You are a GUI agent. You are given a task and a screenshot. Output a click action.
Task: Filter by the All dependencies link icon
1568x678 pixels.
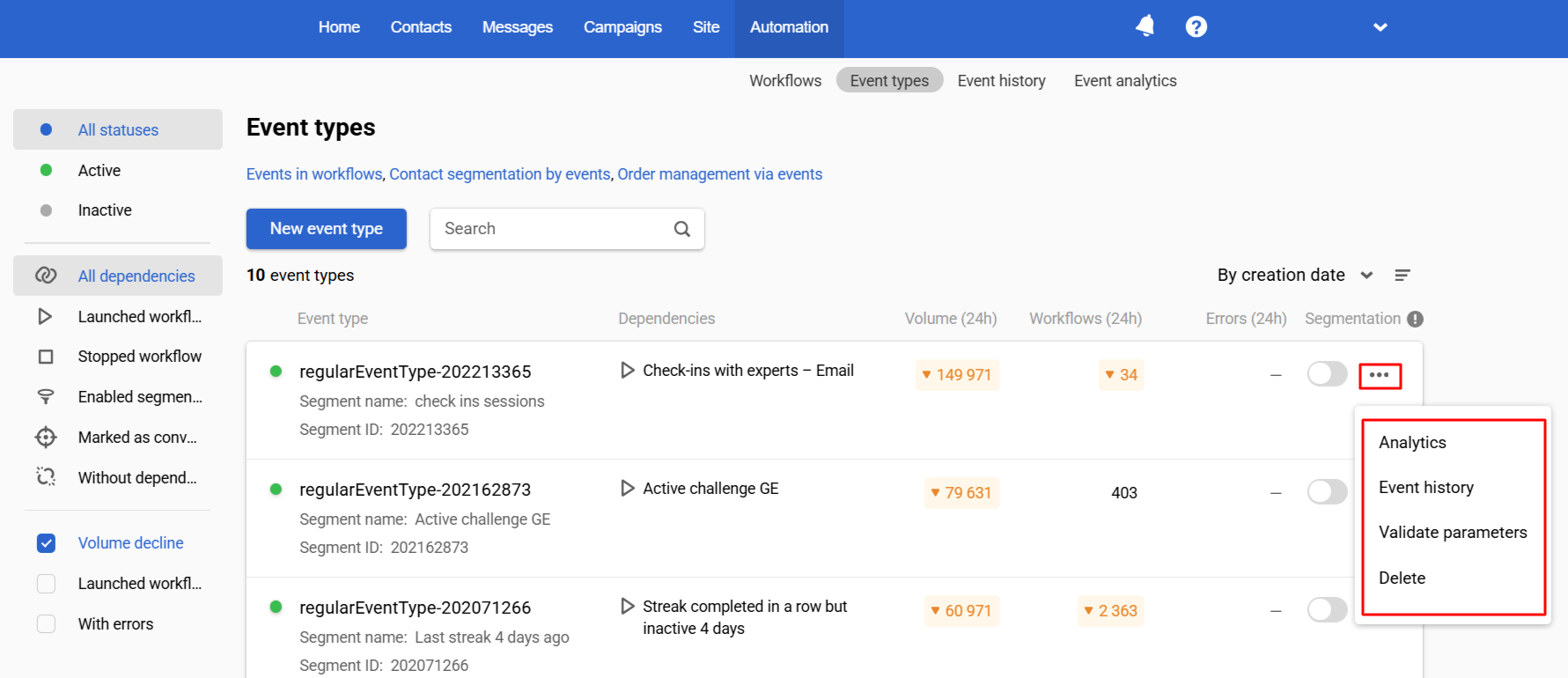(46, 276)
